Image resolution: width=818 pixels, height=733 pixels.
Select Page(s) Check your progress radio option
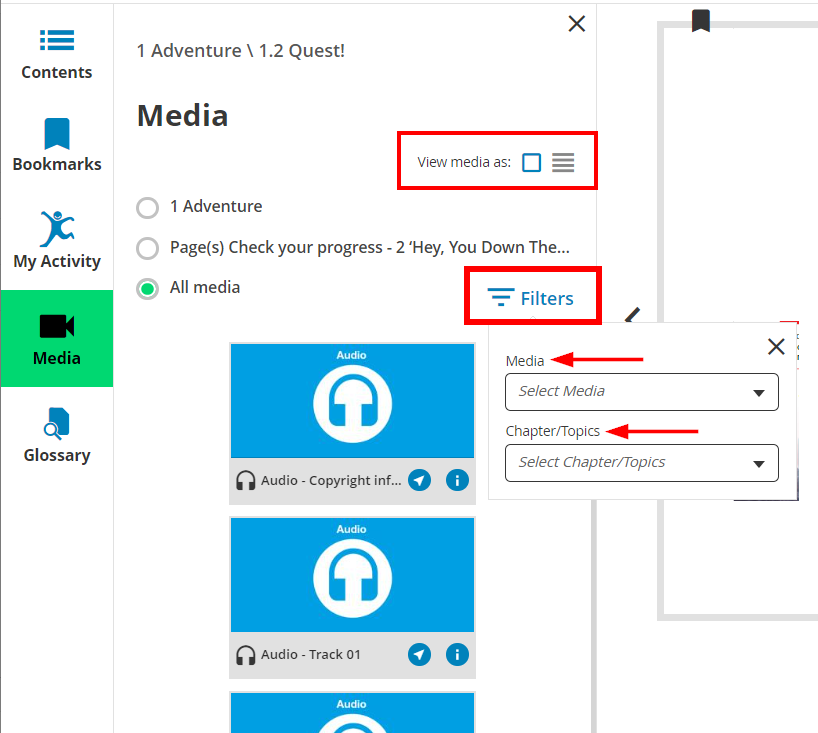[148, 248]
